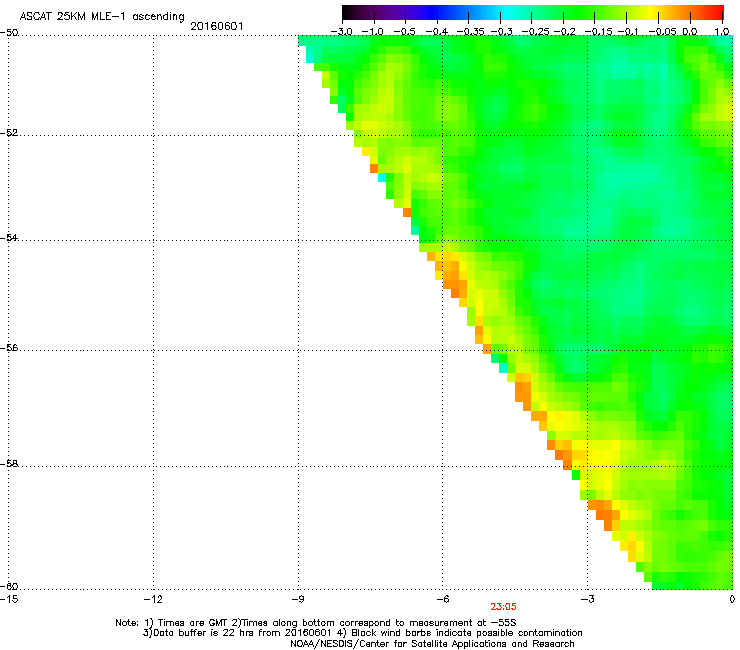This screenshot has width=740, height=650.
Task: Click the latitude label -60
Action: click(9, 586)
